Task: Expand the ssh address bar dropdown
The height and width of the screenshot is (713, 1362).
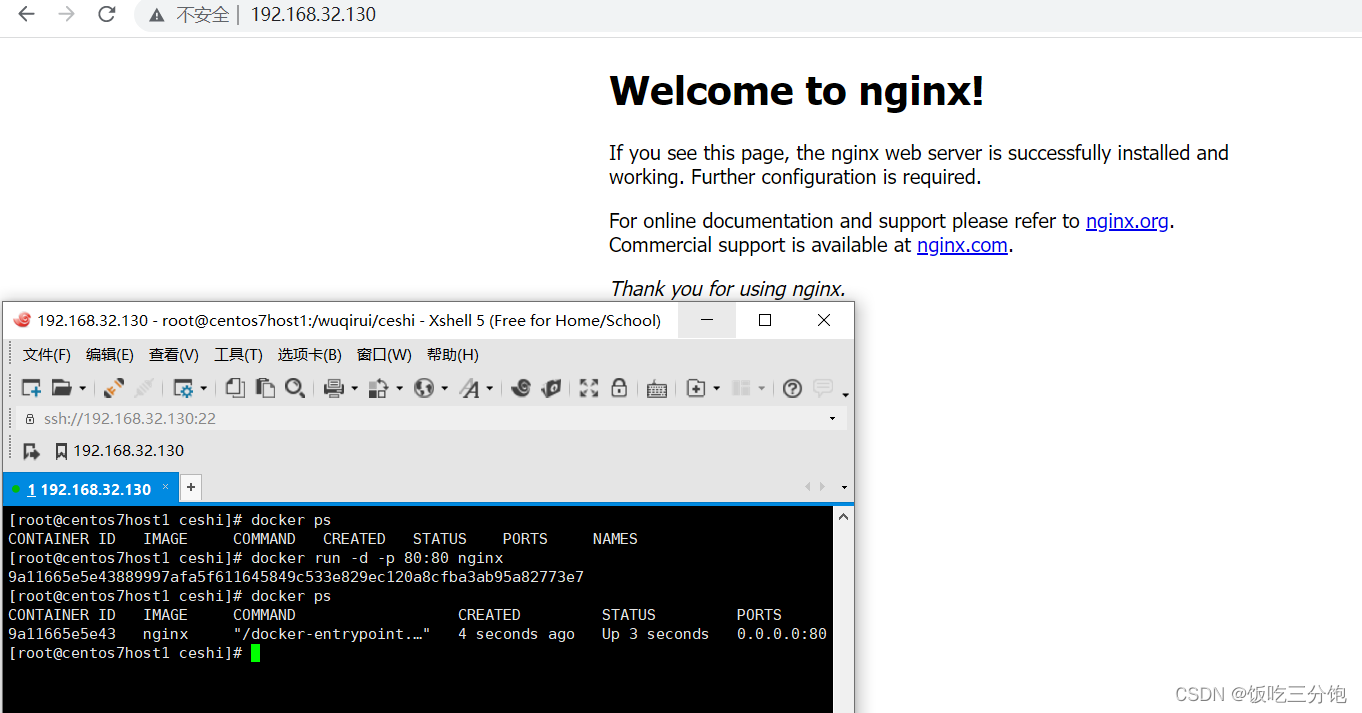Action: [832, 418]
